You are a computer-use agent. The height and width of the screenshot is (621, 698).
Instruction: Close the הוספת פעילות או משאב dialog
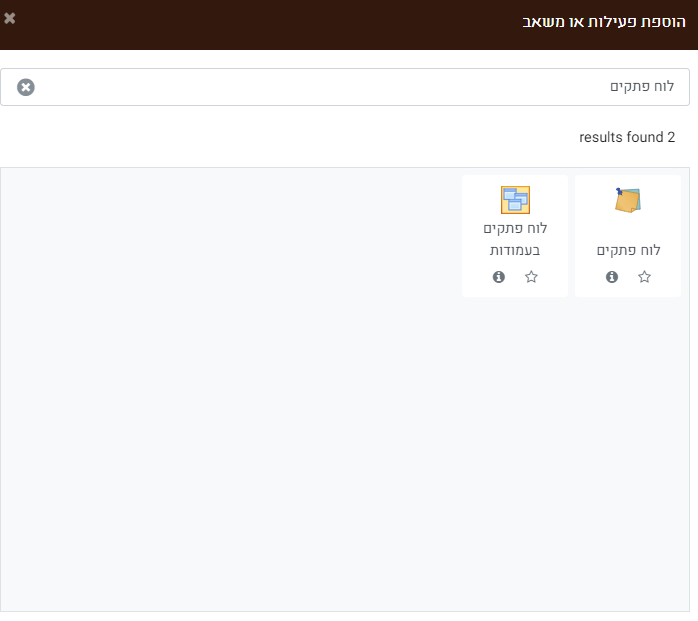point(10,18)
